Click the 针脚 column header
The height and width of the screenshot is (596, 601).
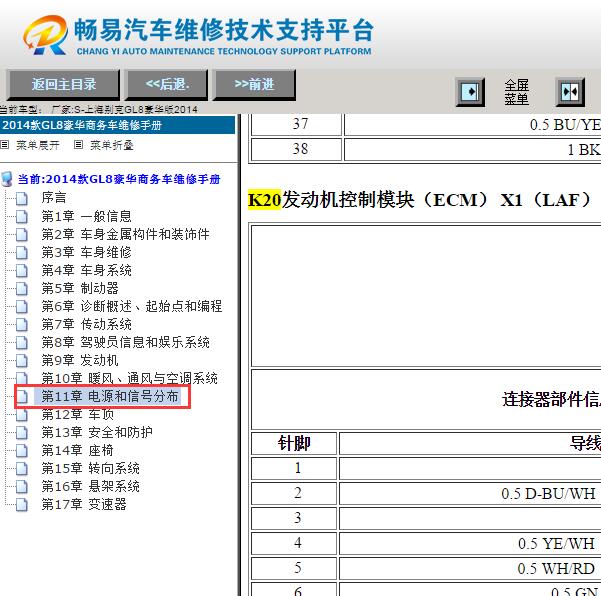[294, 443]
